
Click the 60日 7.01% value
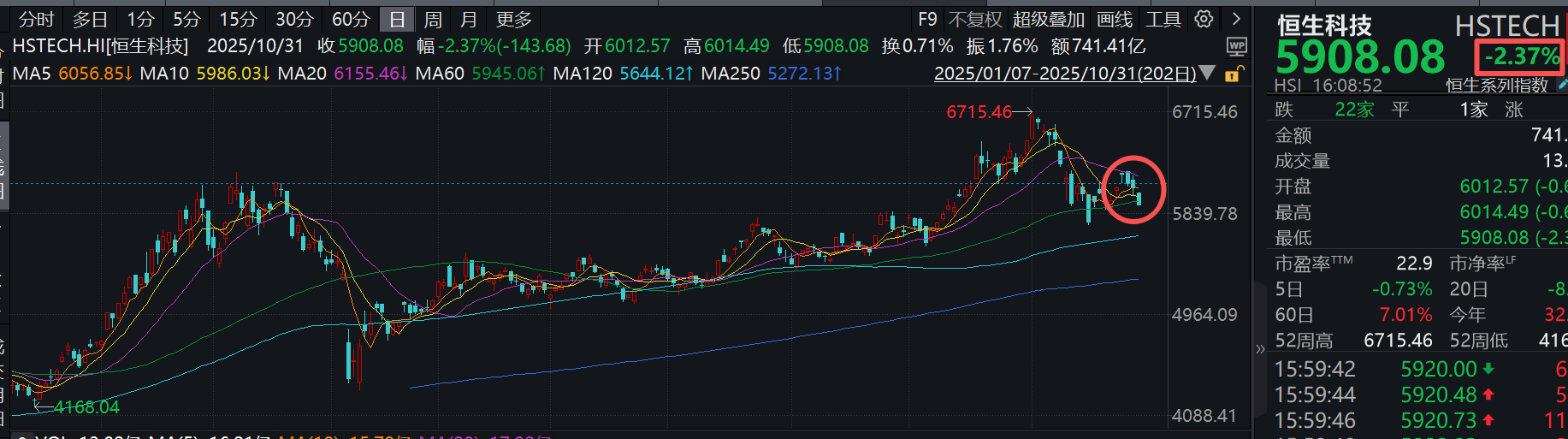click(x=1405, y=315)
